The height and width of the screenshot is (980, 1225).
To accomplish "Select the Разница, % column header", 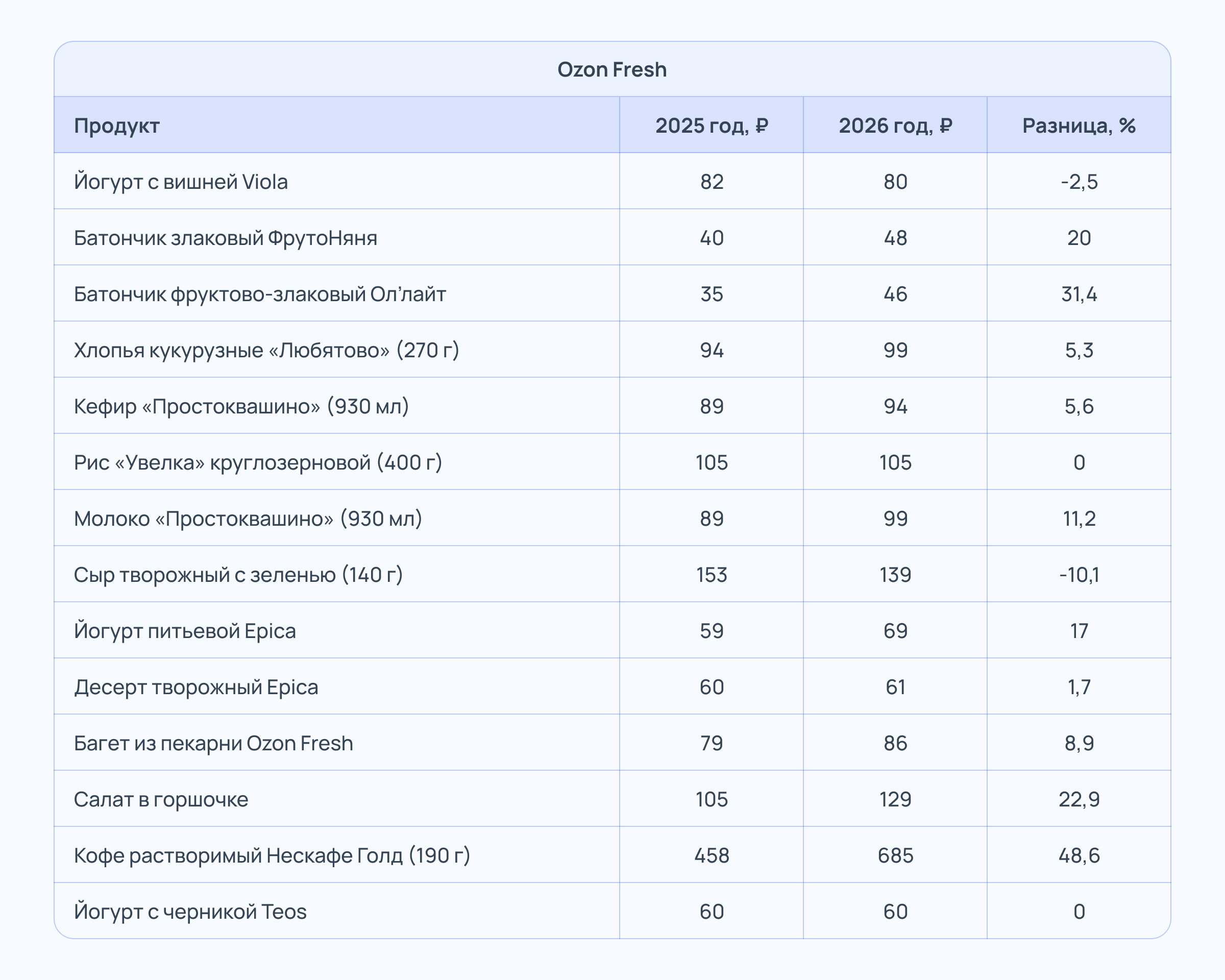I will click(1079, 126).
